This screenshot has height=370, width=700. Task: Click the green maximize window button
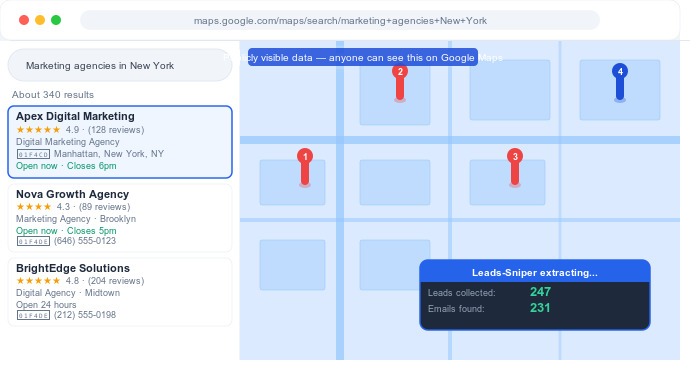(x=56, y=20)
